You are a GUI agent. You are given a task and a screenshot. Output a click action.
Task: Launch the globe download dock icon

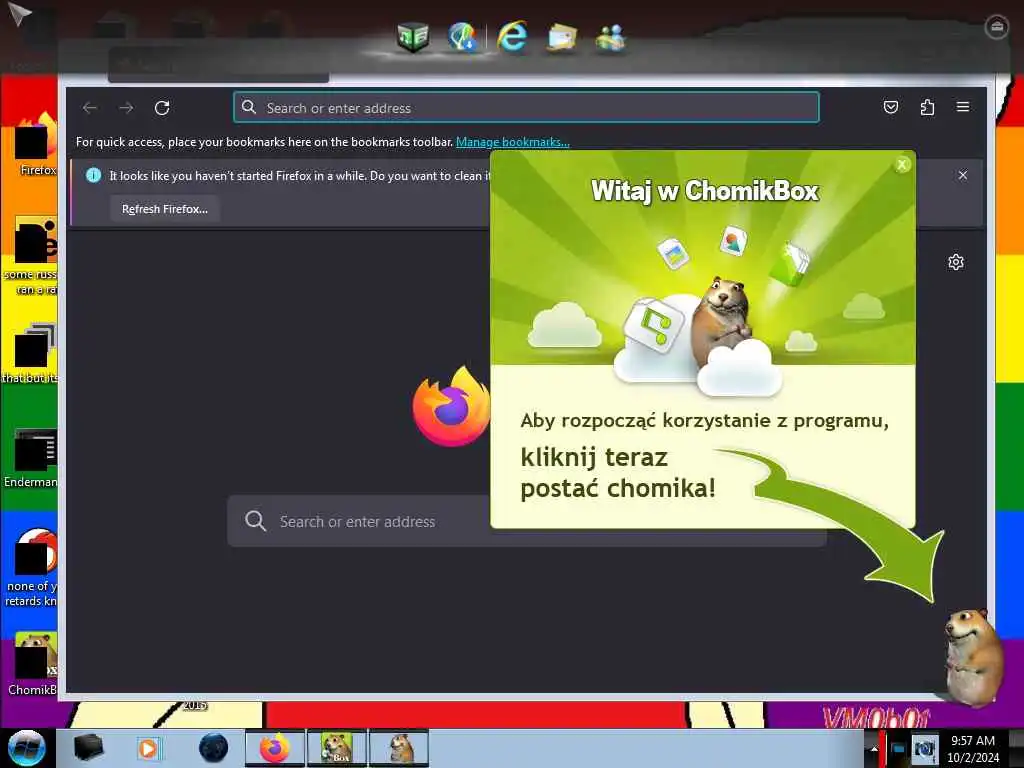pos(462,37)
